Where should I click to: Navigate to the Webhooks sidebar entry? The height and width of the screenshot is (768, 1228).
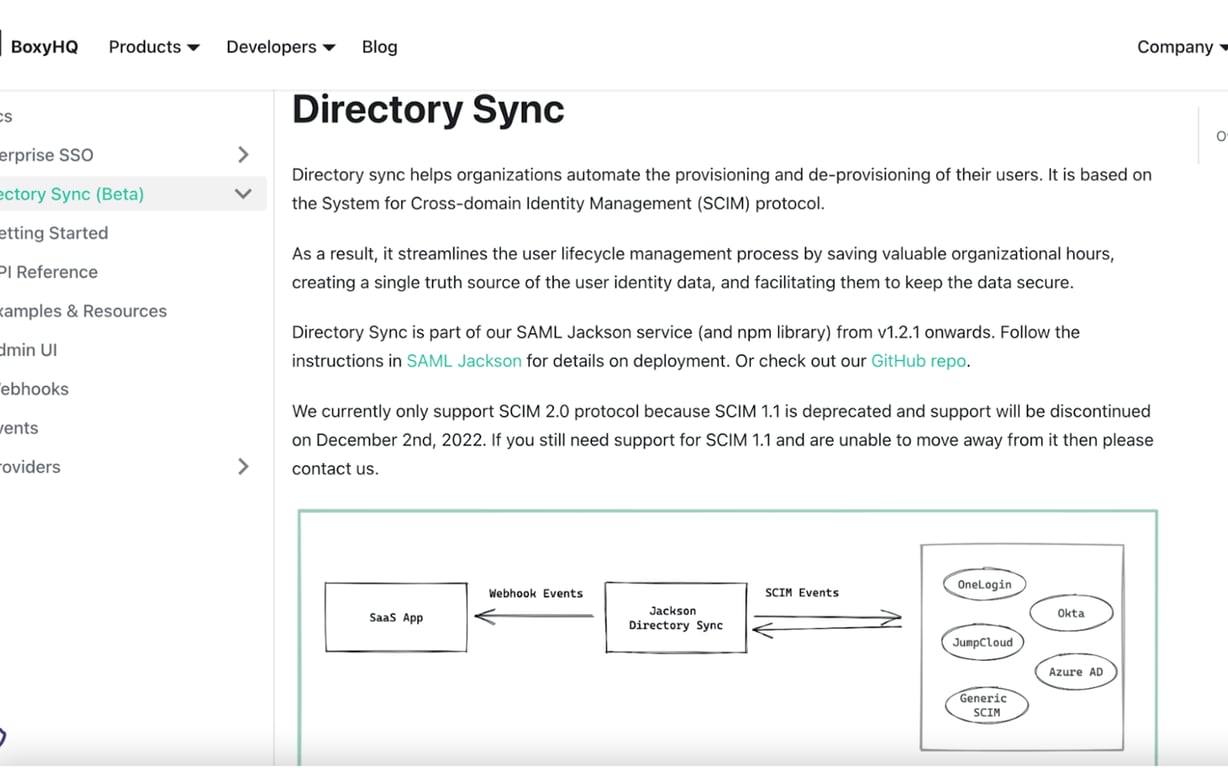pyautogui.click(x=34, y=389)
